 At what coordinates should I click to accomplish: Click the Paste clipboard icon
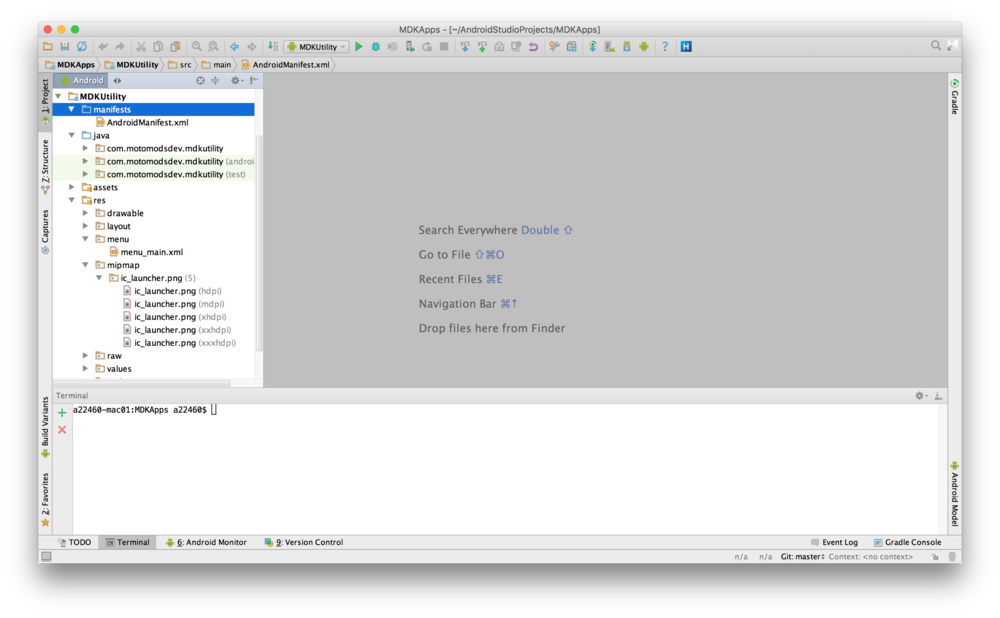click(175, 47)
